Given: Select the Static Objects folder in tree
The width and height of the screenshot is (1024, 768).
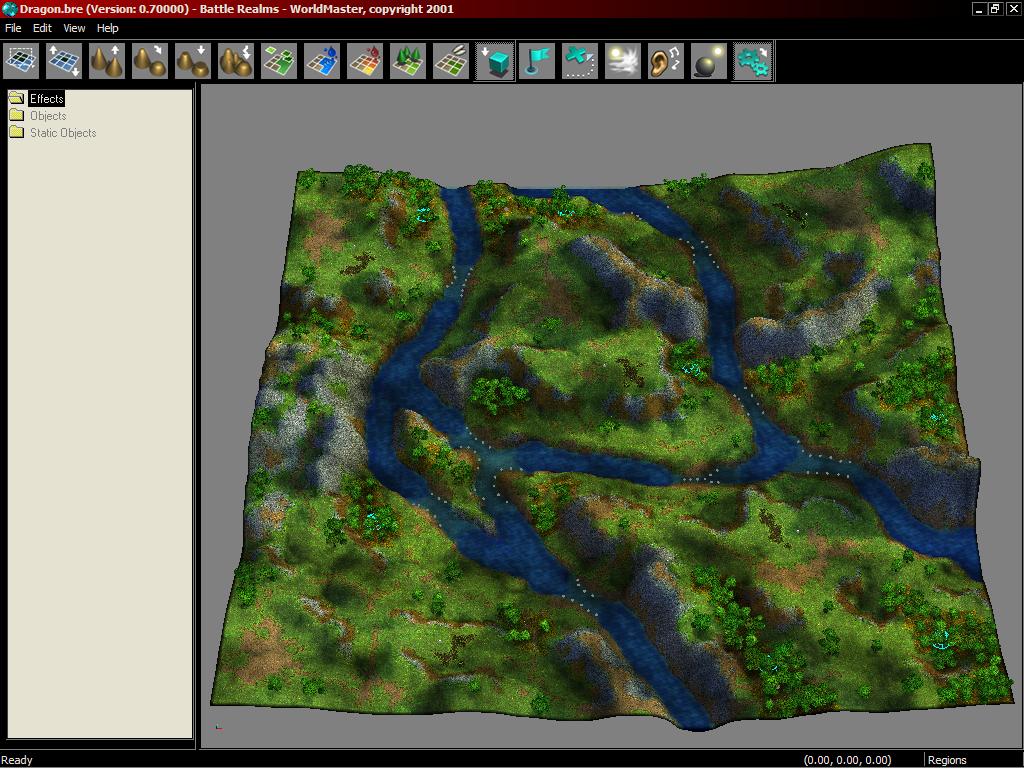Looking at the screenshot, I should 63,133.
